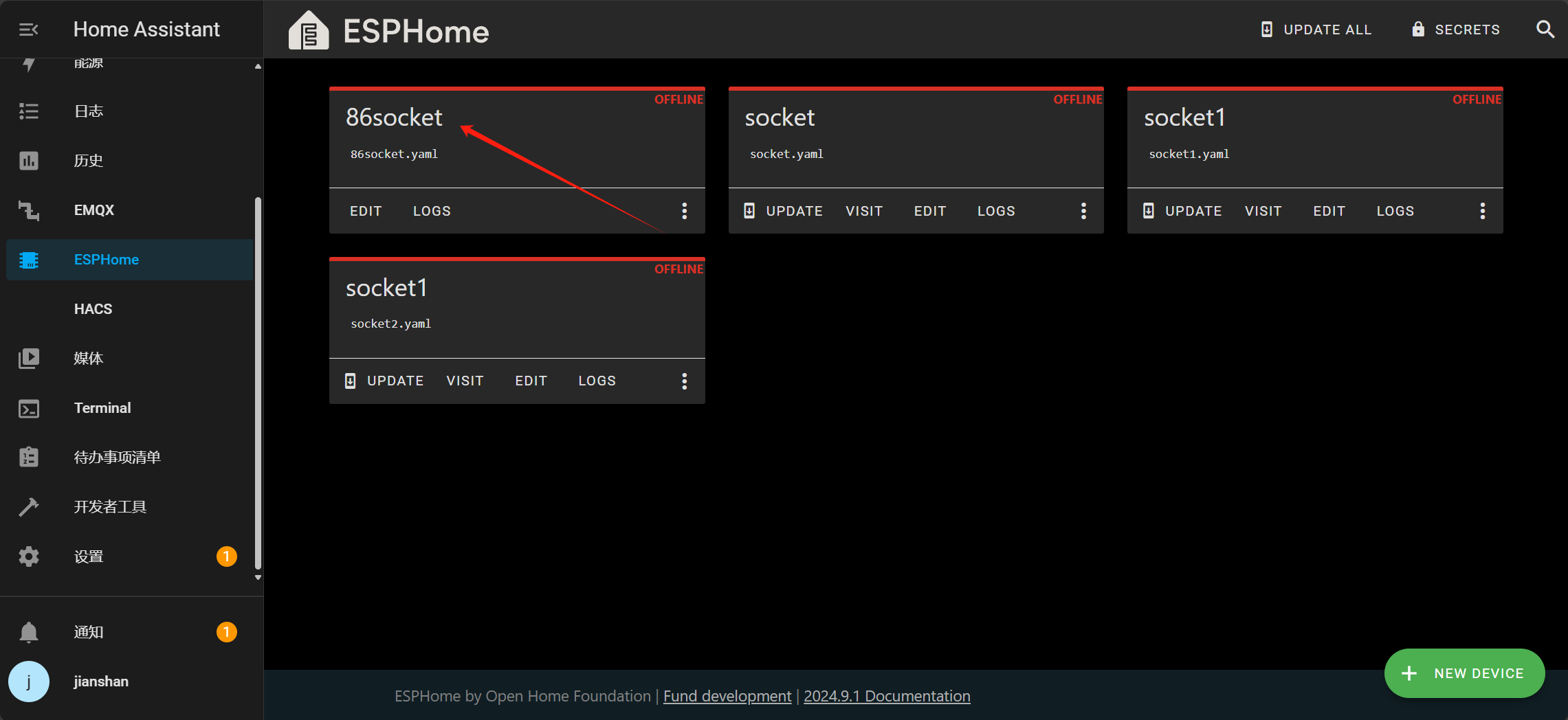
Task: Open the Fund development link
Action: point(727,696)
